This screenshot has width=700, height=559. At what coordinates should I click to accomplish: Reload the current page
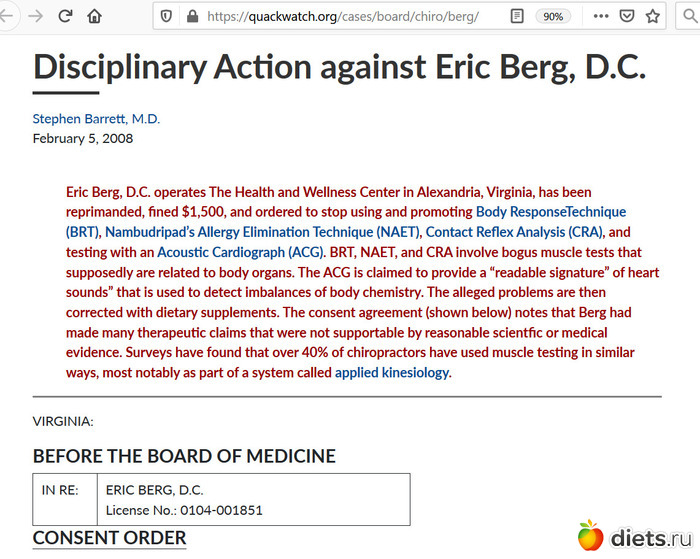coord(66,16)
